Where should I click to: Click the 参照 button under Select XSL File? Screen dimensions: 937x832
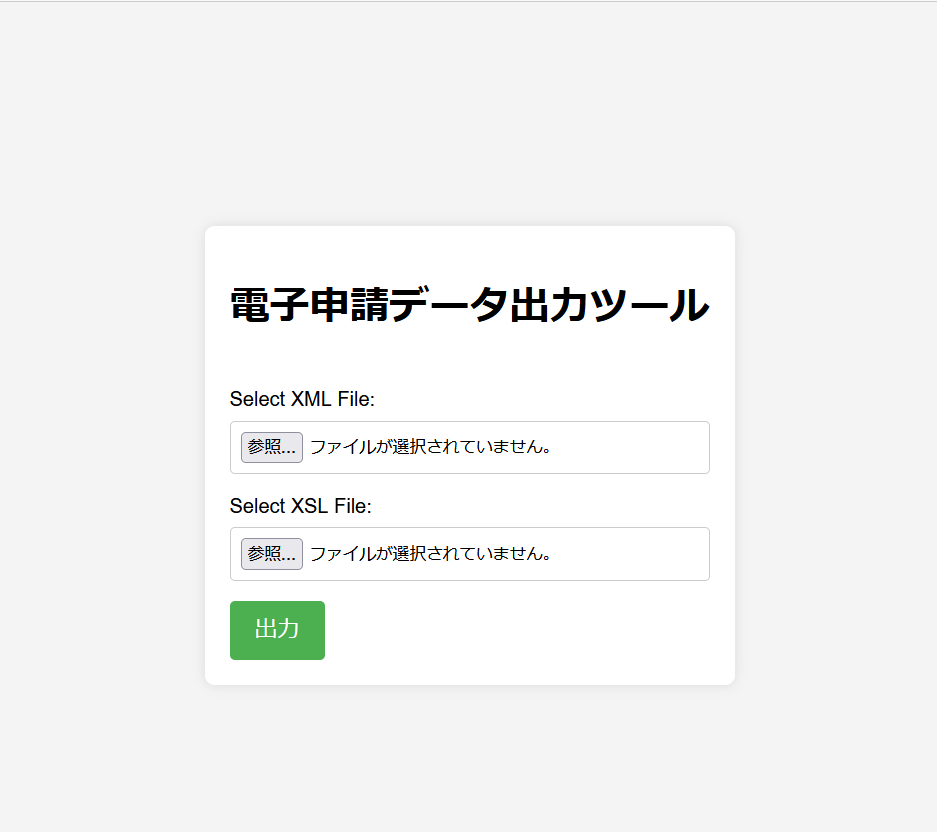tap(272, 554)
